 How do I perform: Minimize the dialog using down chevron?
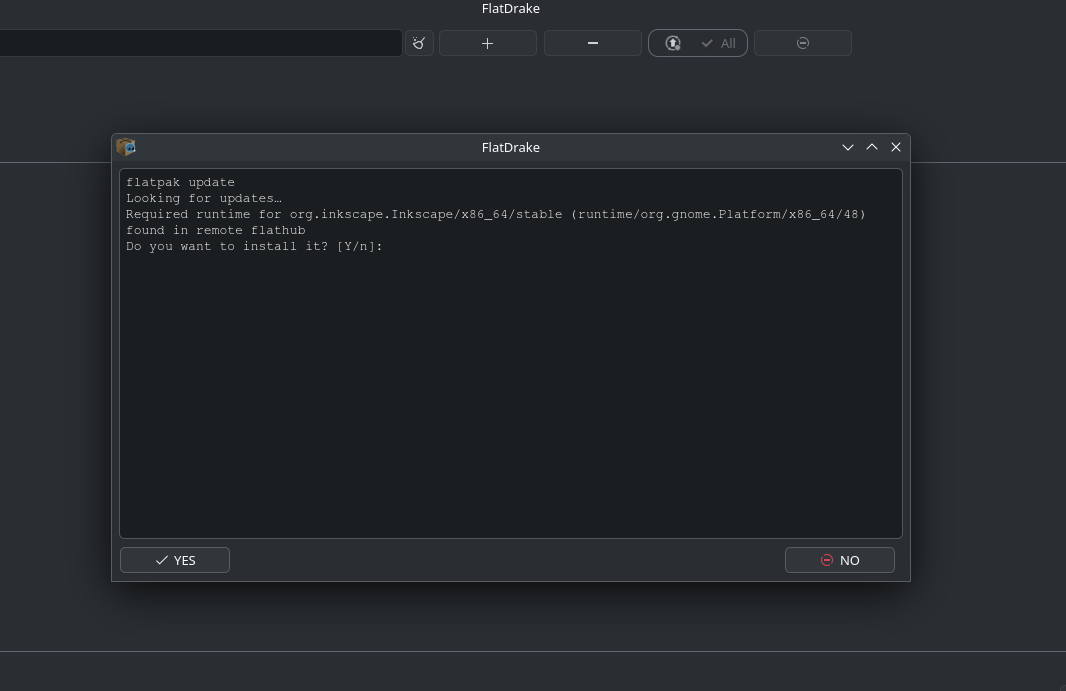coord(848,148)
